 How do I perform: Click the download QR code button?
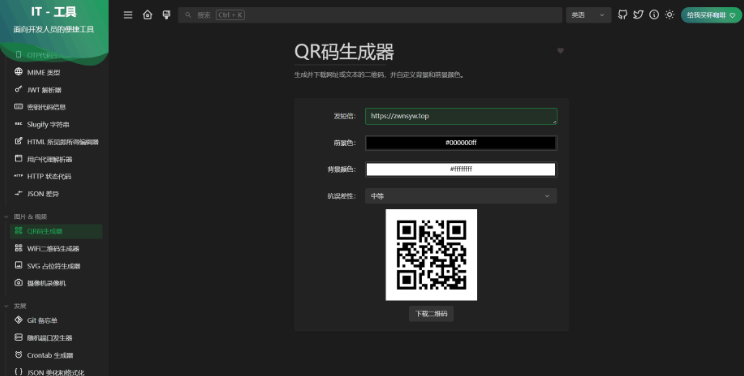431,314
